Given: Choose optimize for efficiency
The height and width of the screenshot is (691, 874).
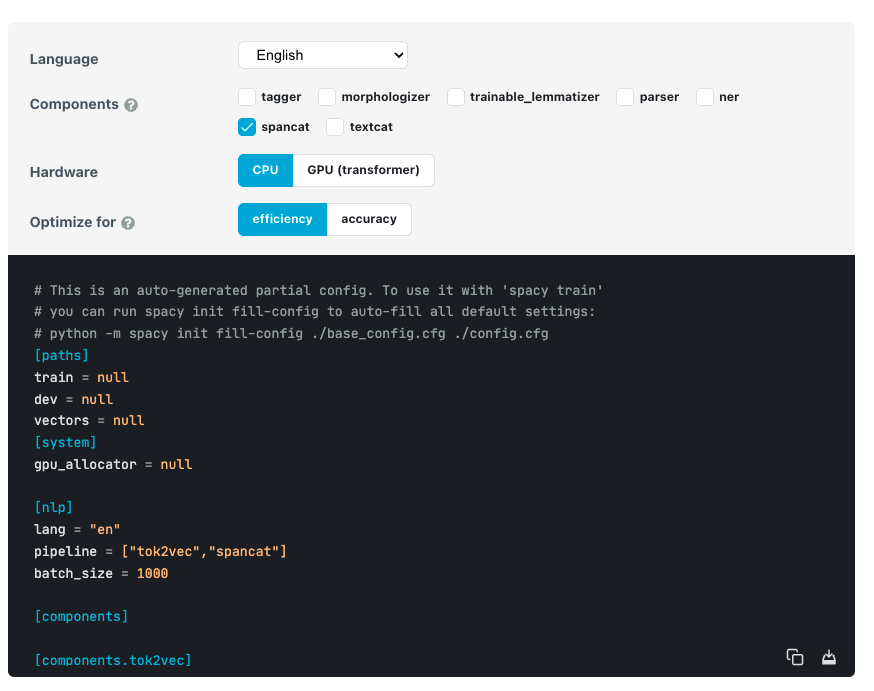Looking at the screenshot, I should pyautogui.click(x=283, y=220).
